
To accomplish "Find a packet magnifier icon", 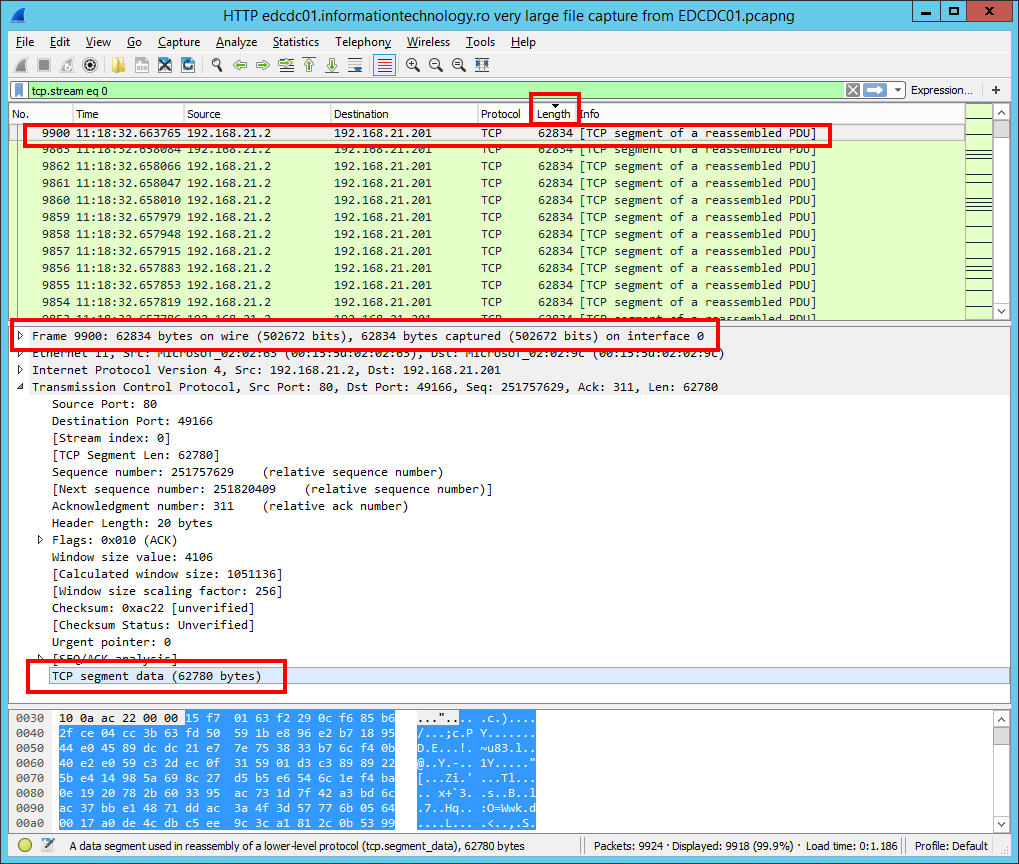I will [217, 65].
